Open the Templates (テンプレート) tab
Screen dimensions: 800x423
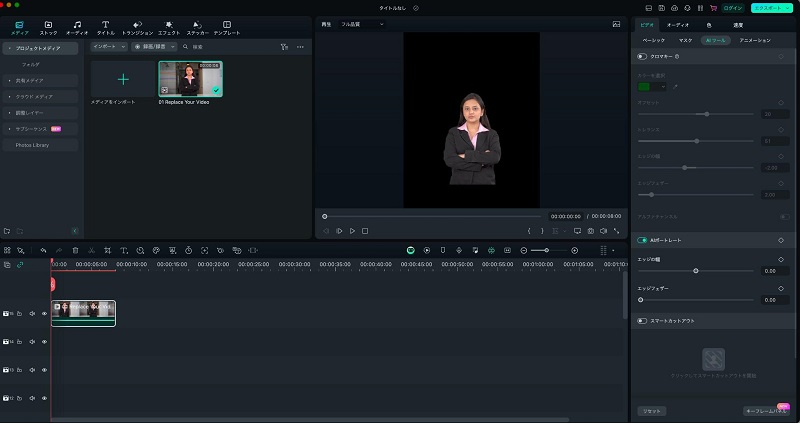tap(227, 28)
